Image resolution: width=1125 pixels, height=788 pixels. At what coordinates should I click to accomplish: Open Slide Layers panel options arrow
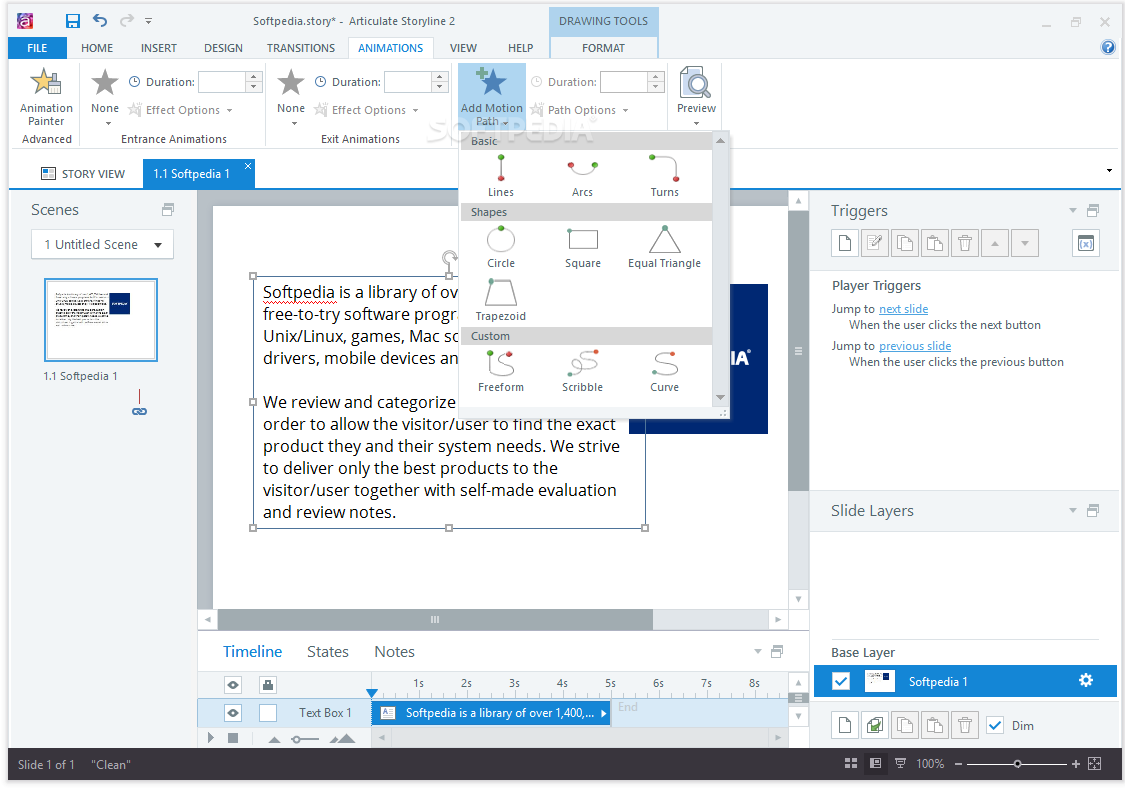[x=1073, y=510]
